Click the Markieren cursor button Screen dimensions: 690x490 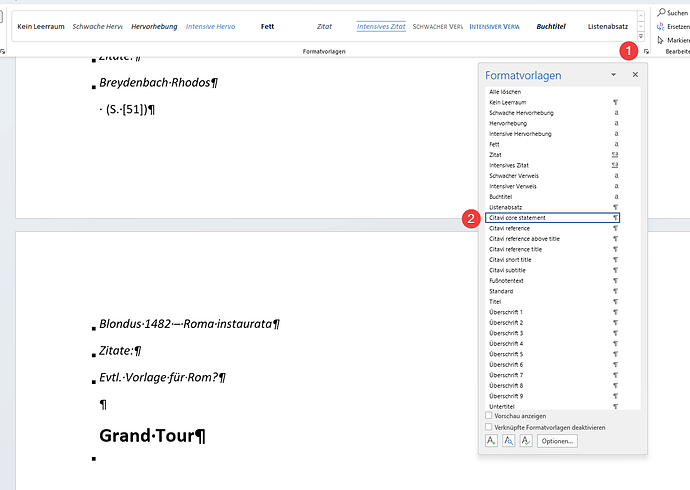pyautogui.click(x=673, y=40)
